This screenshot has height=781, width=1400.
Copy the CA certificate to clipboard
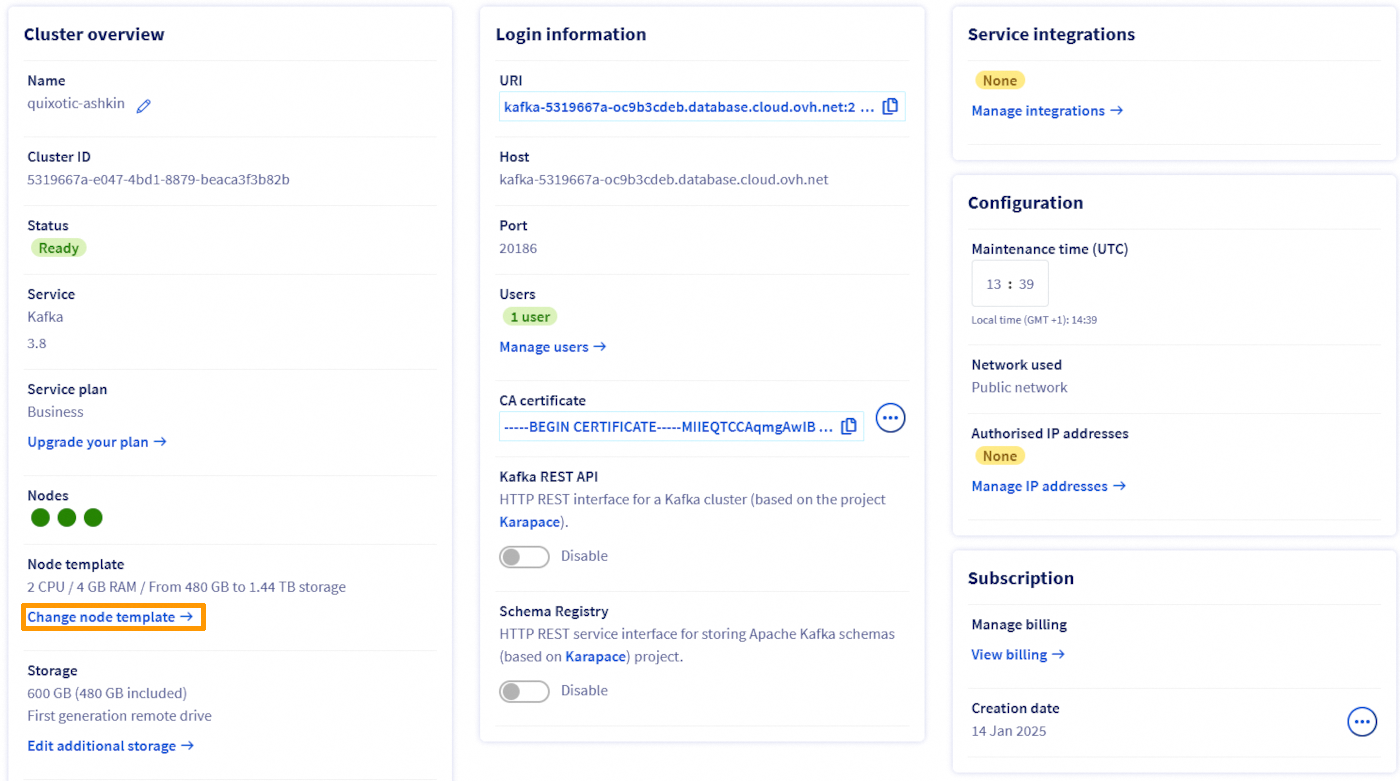[849, 426]
